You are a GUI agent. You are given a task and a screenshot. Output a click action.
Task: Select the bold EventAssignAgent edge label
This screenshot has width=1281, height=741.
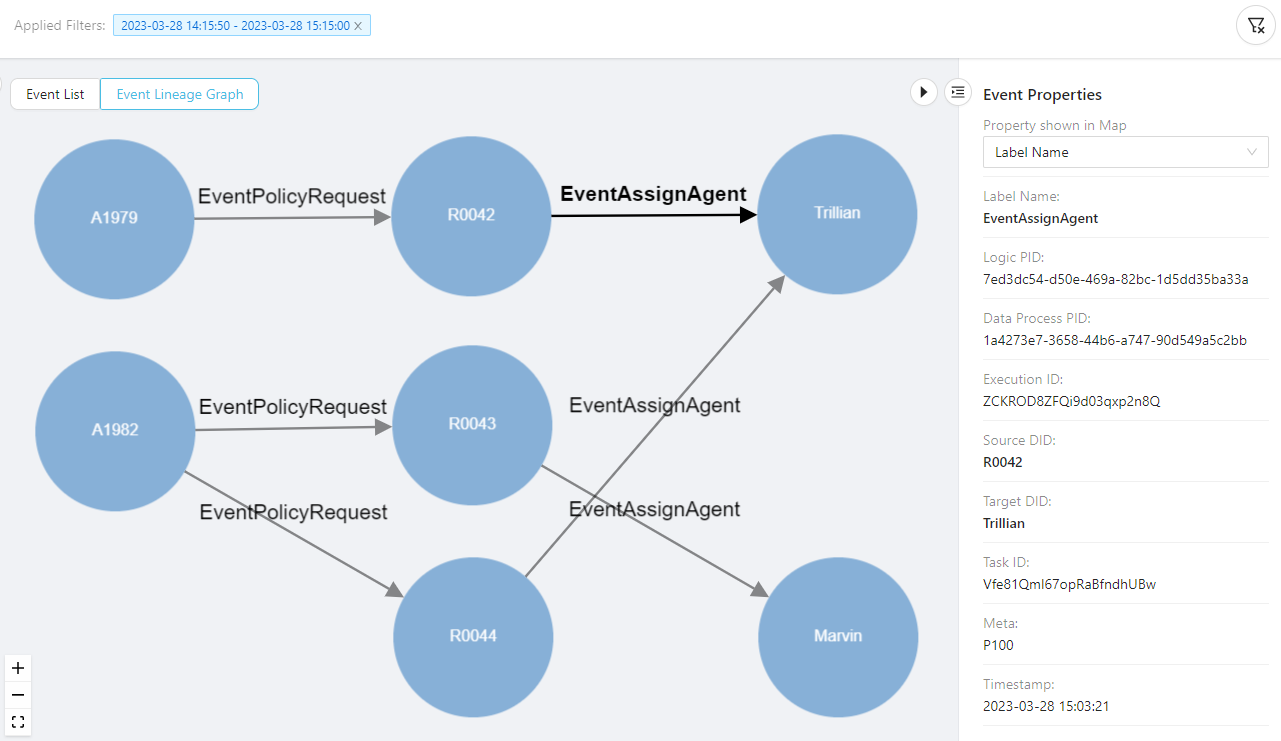click(x=653, y=194)
